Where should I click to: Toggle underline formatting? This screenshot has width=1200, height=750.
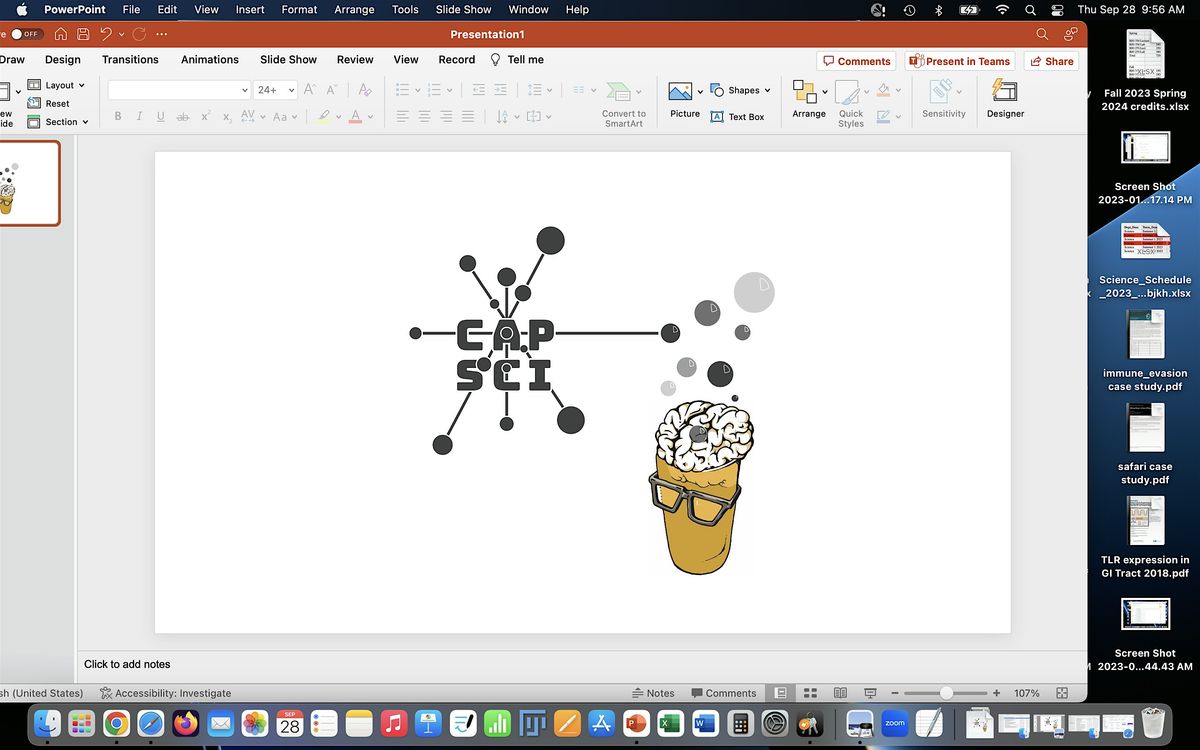[161, 117]
